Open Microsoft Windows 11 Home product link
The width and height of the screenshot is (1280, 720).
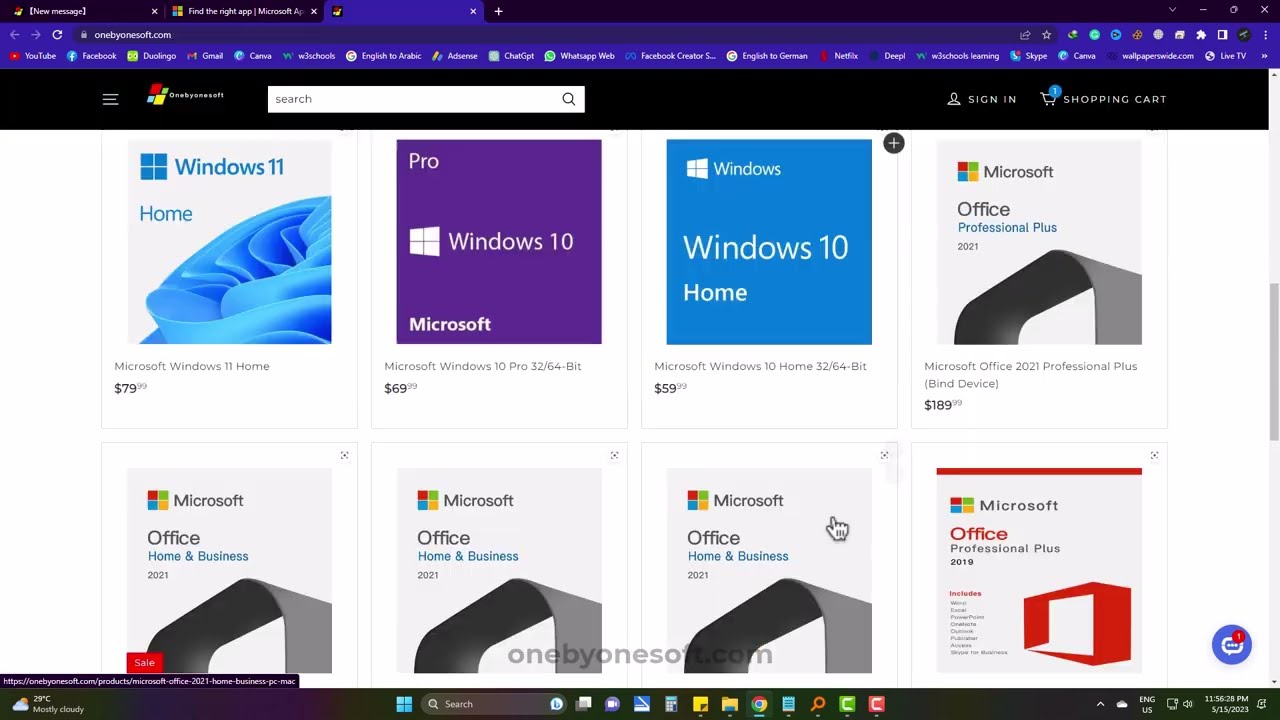click(x=192, y=366)
